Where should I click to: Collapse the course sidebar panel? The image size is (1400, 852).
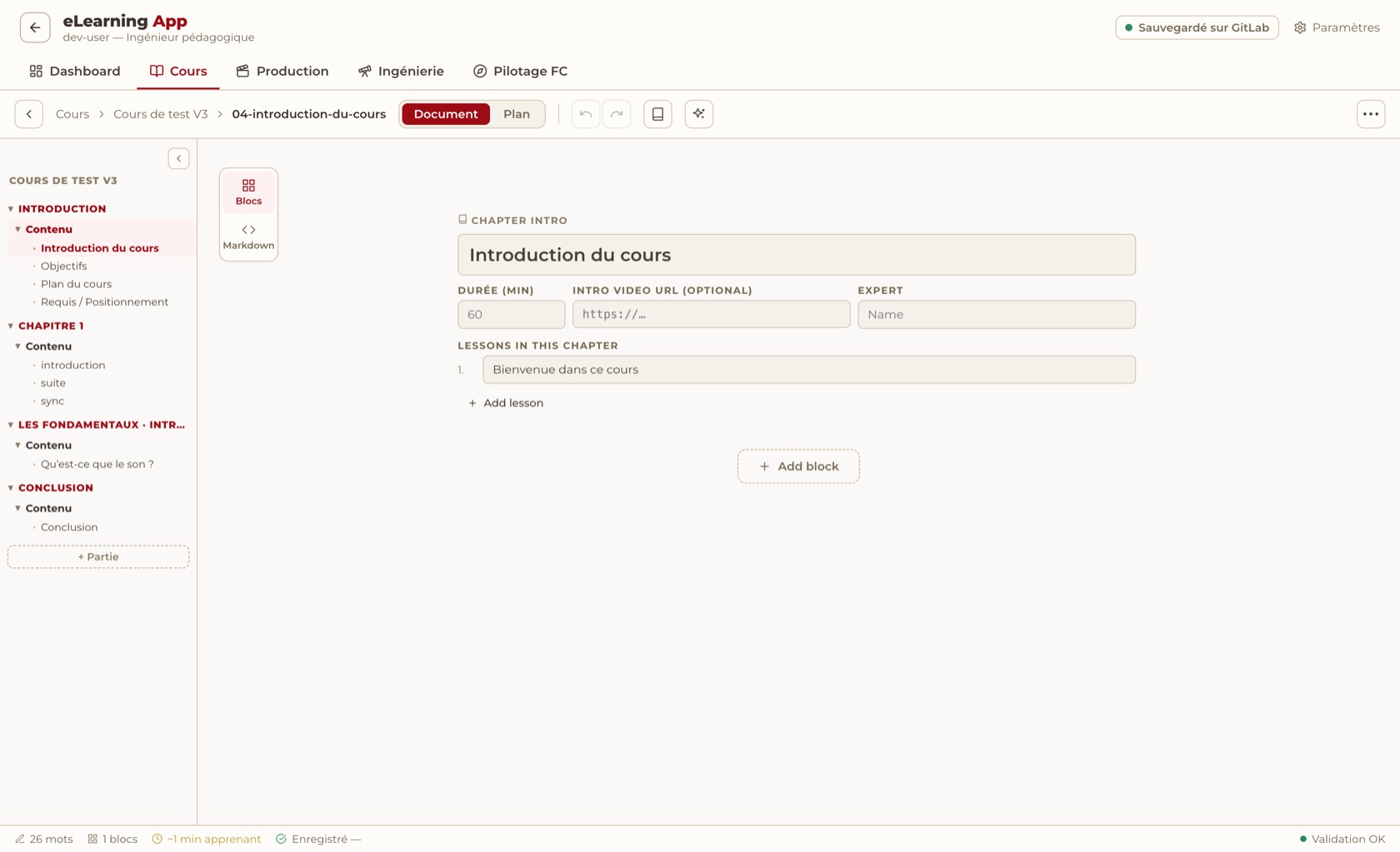point(178,158)
